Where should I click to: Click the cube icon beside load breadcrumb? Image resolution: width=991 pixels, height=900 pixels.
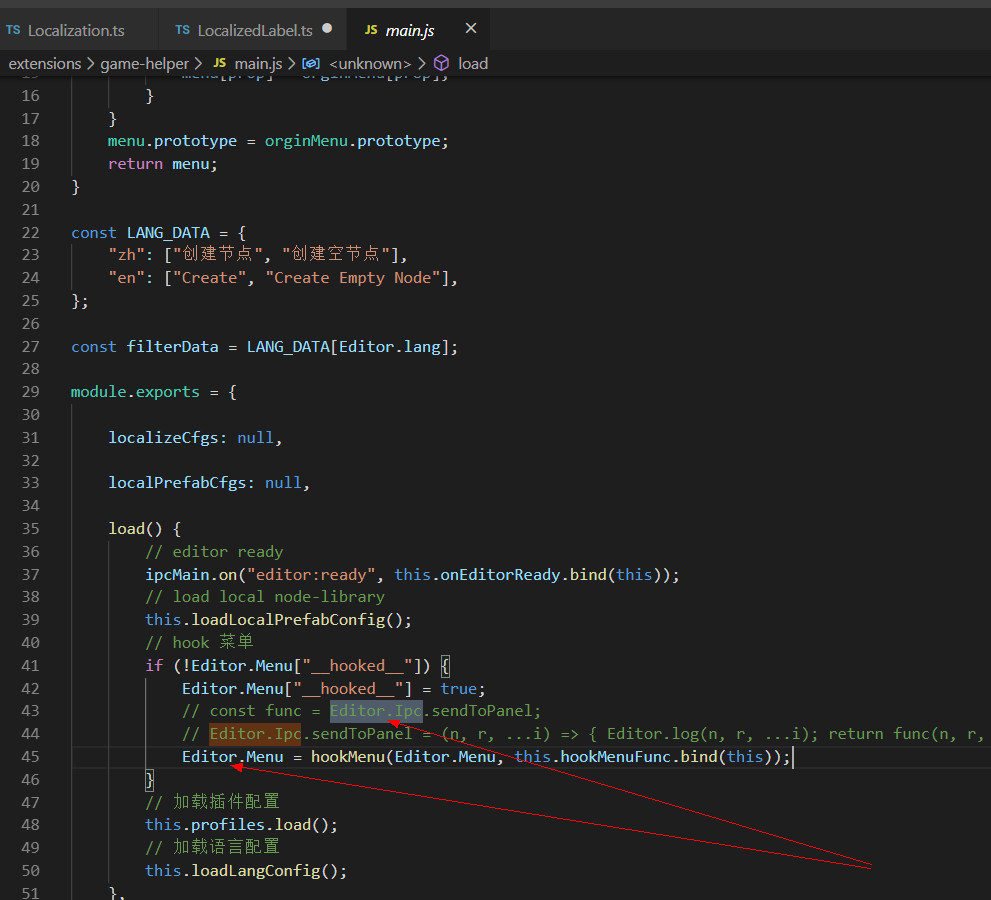[x=441, y=63]
